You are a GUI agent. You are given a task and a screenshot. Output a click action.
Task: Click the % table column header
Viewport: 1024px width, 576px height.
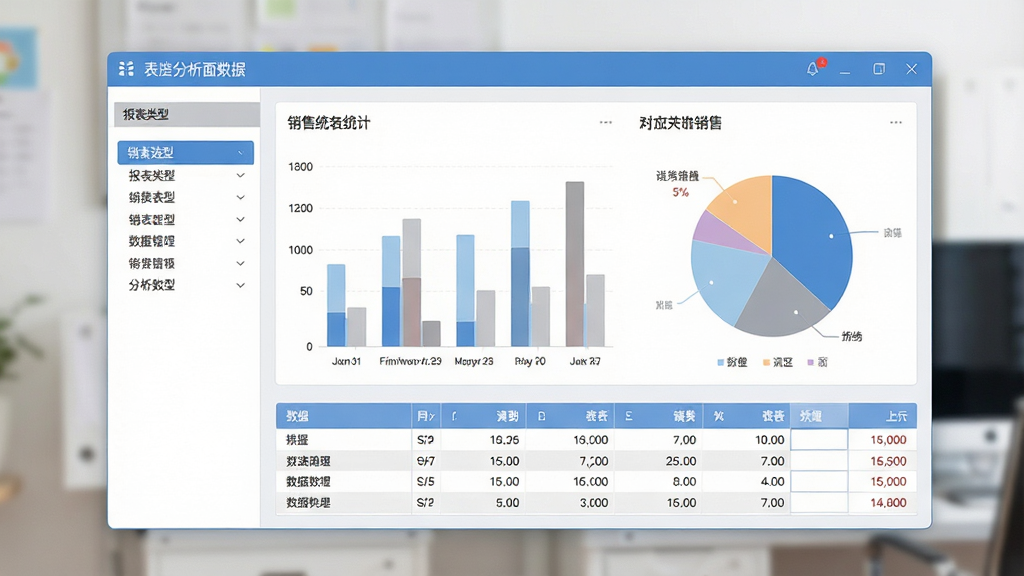click(x=746, y=416)
